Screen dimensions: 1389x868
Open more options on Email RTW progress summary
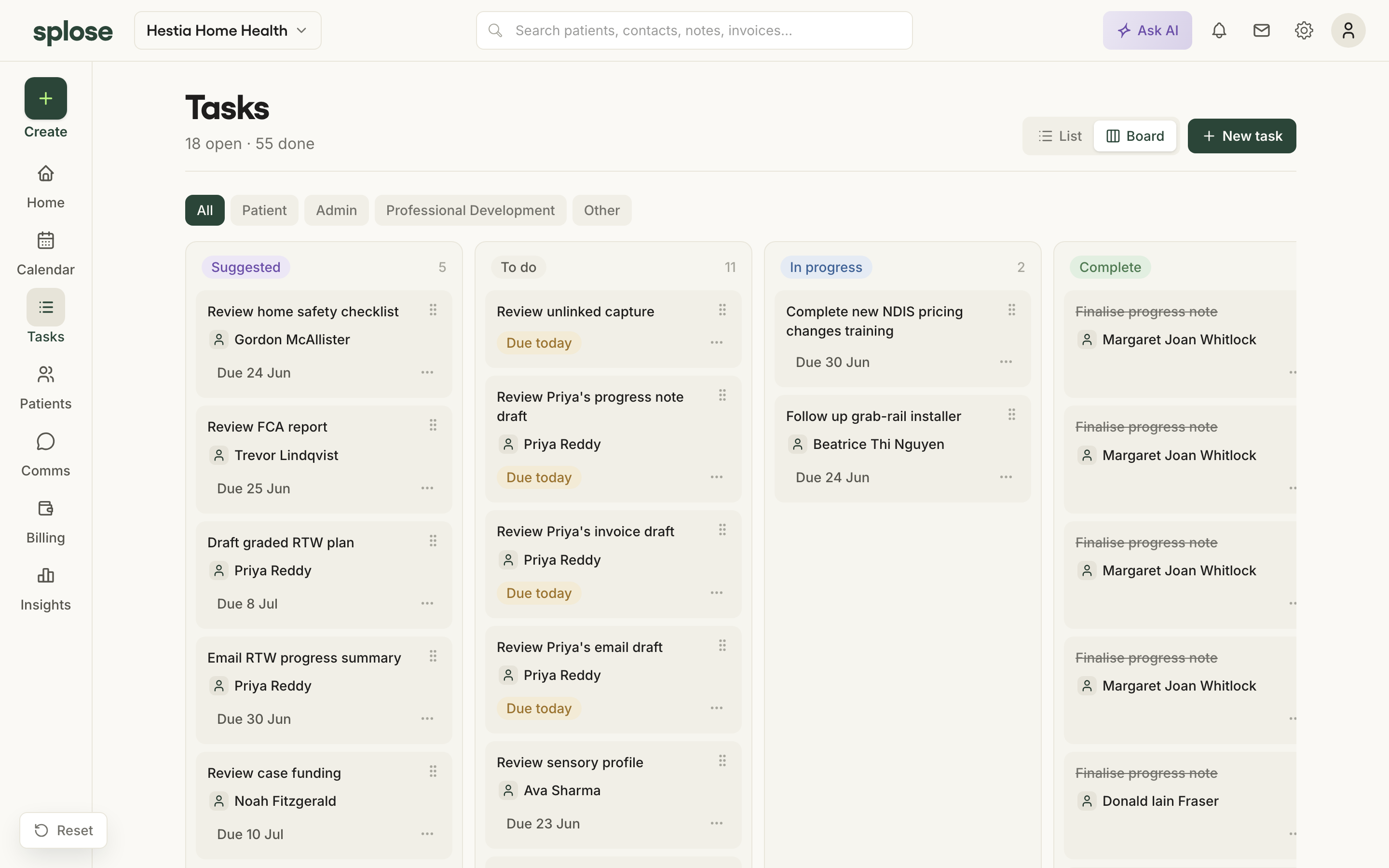(428, 719)
